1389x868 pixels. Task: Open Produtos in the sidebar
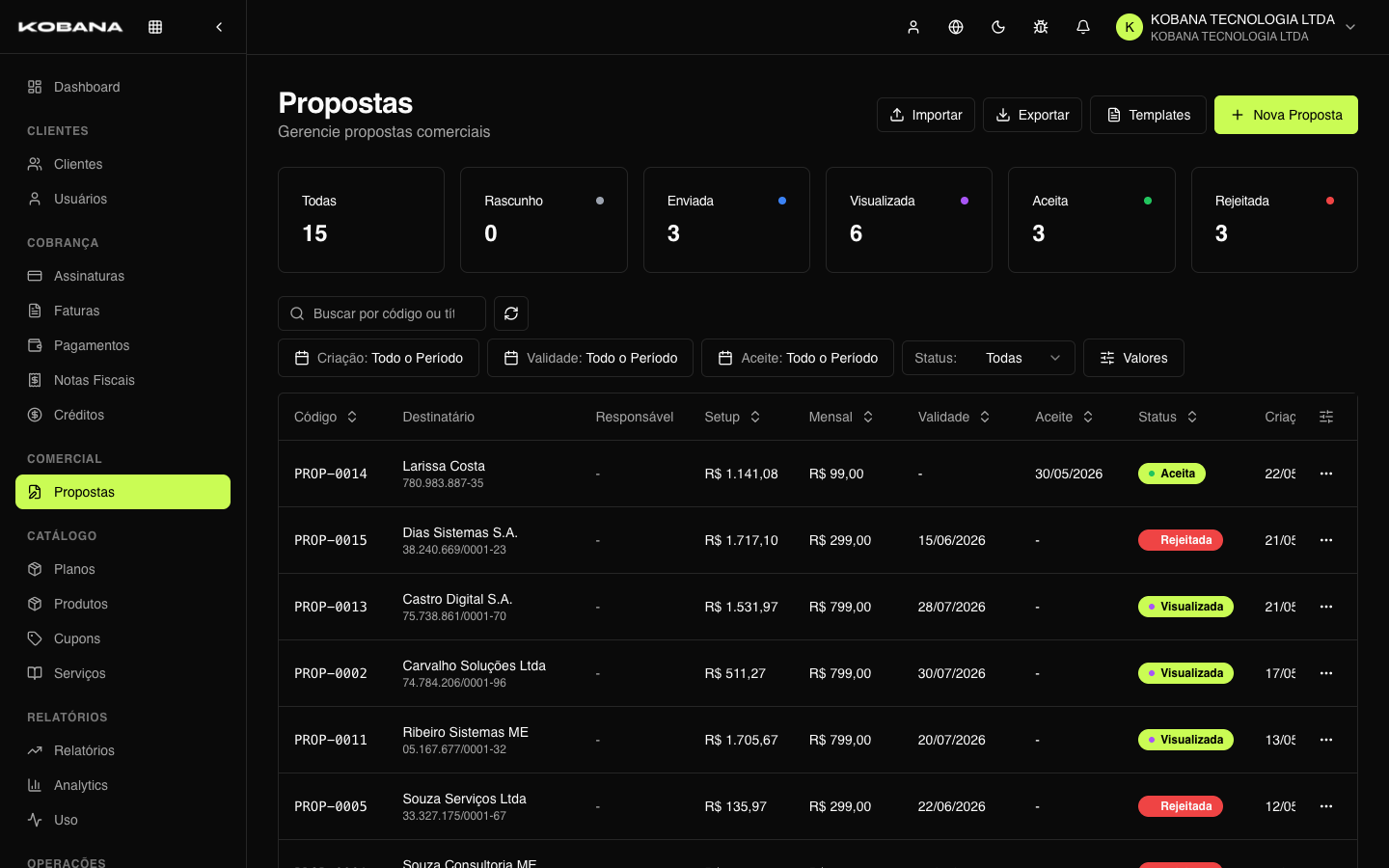click(x=123, y=604)
